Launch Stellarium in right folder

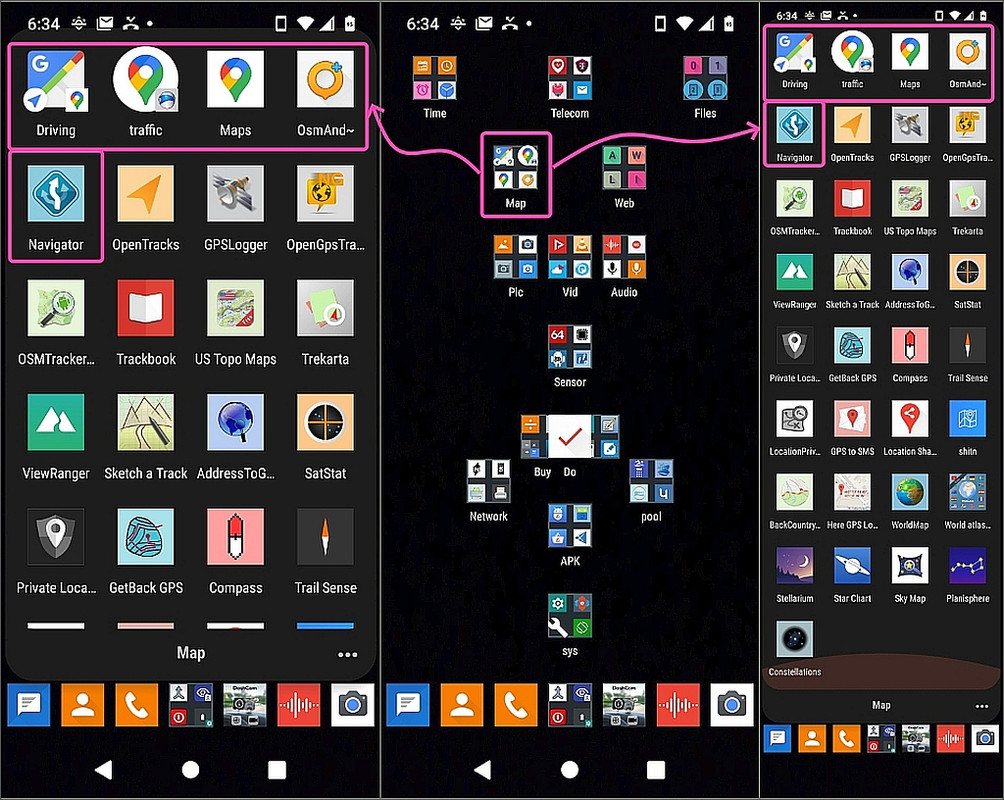(795, 566)
